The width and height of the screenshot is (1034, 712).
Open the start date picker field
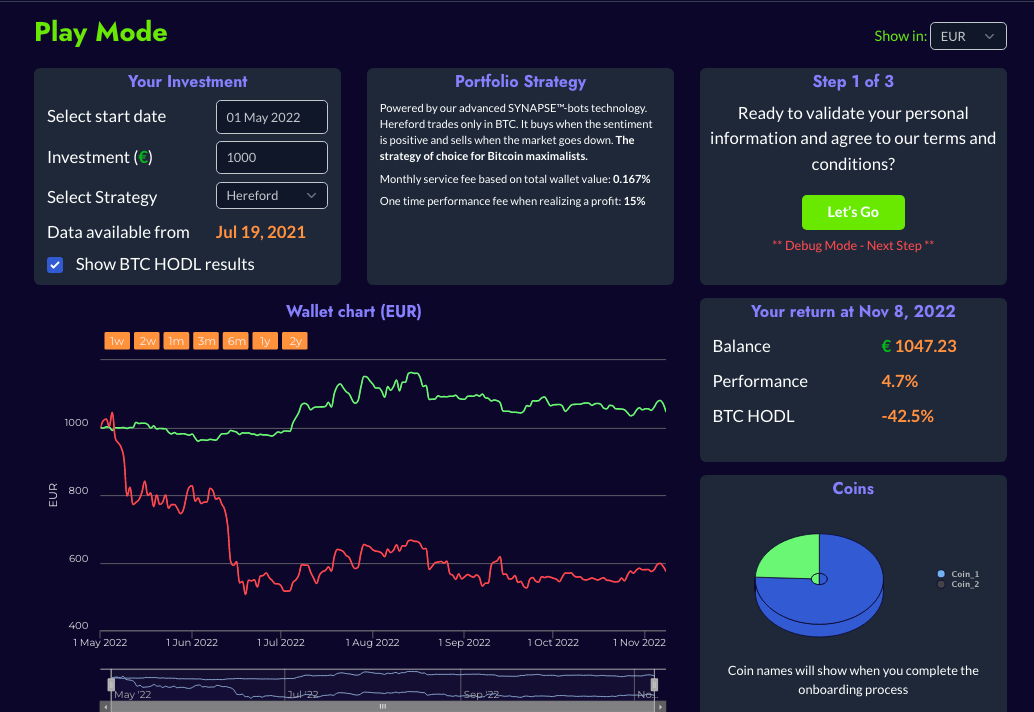[272, 117]
